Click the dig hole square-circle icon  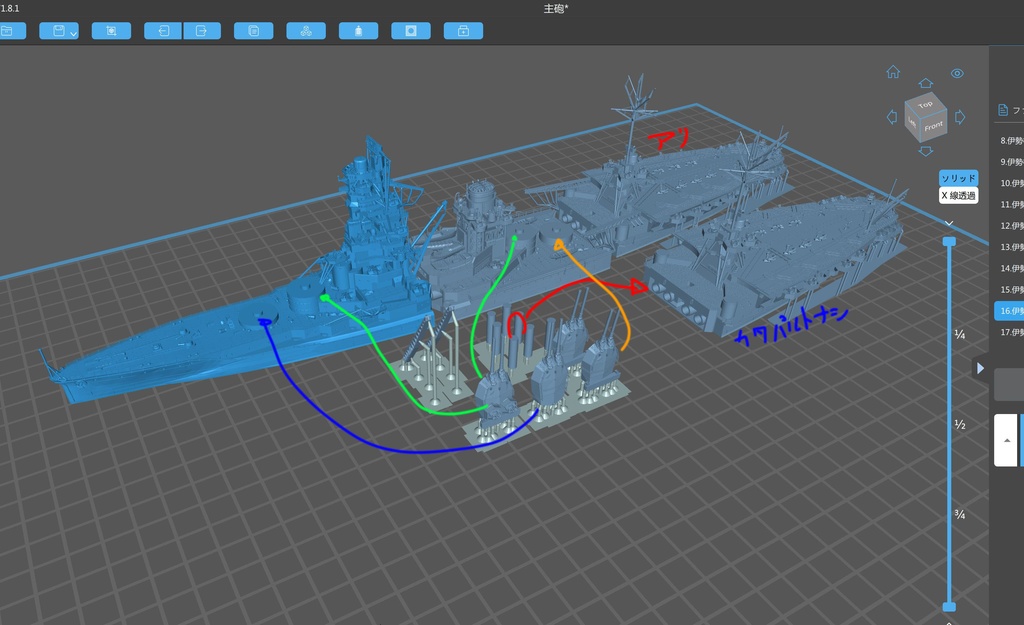(x=411, y=31)
